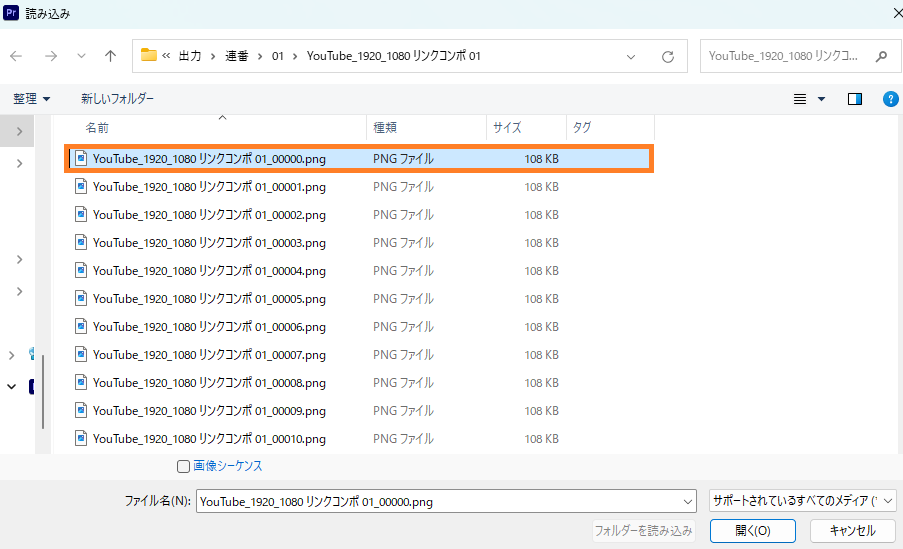Click 新しいフォルダー in the toolbar
The width and height of the screenshot is (903, 549).
click(117, 99)
